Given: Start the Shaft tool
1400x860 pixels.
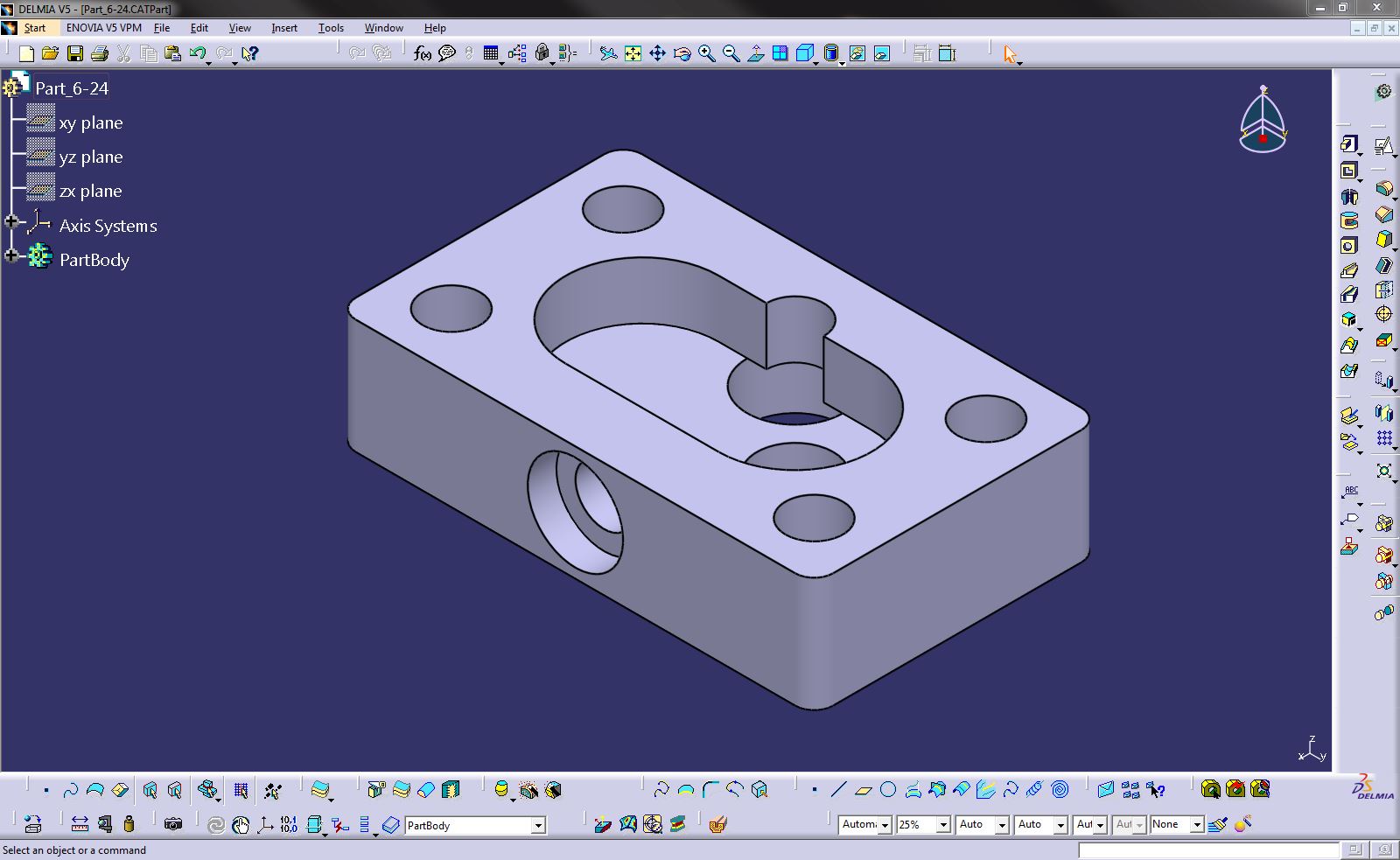Looking at the screenshot, I should tap(1349, 196).
